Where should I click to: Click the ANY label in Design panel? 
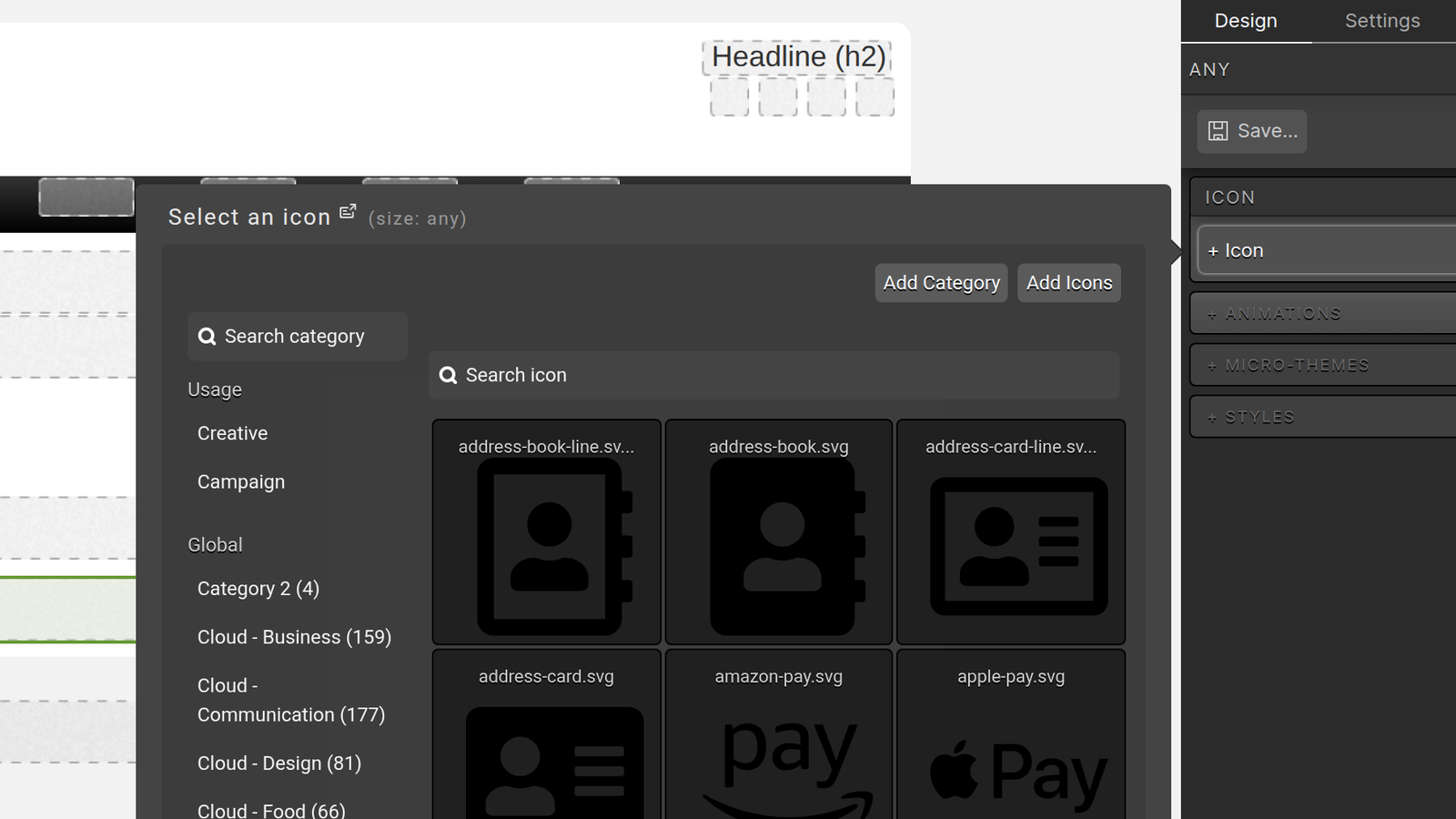(x=1209, y=69)
